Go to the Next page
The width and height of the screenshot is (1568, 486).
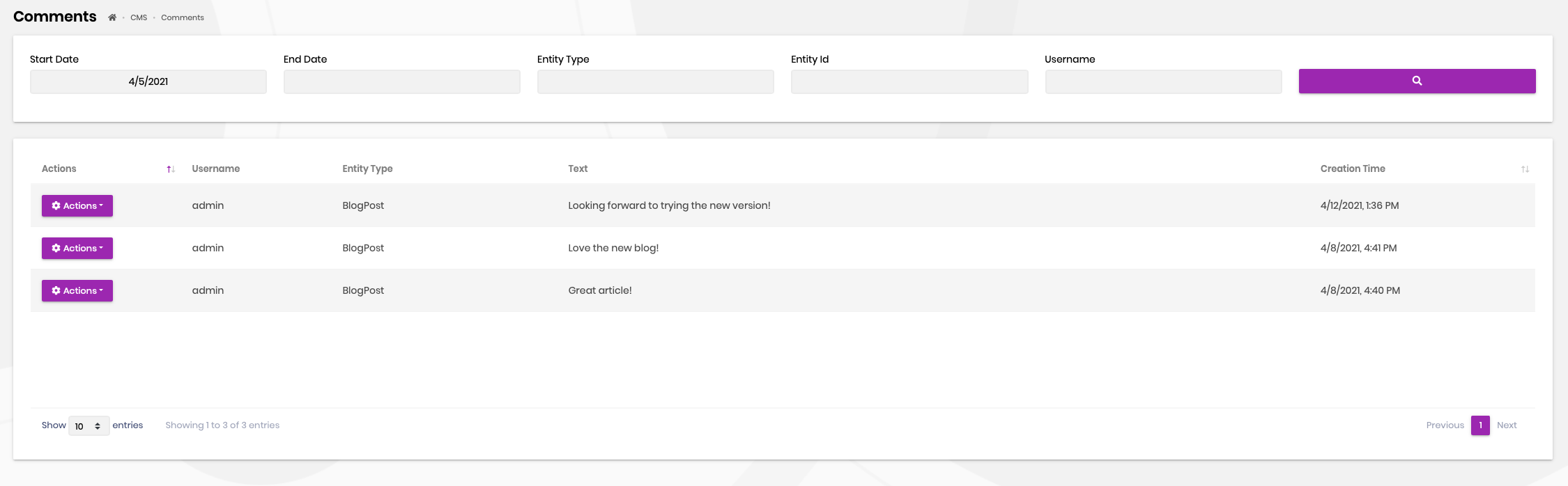(x=1507, y=425)
